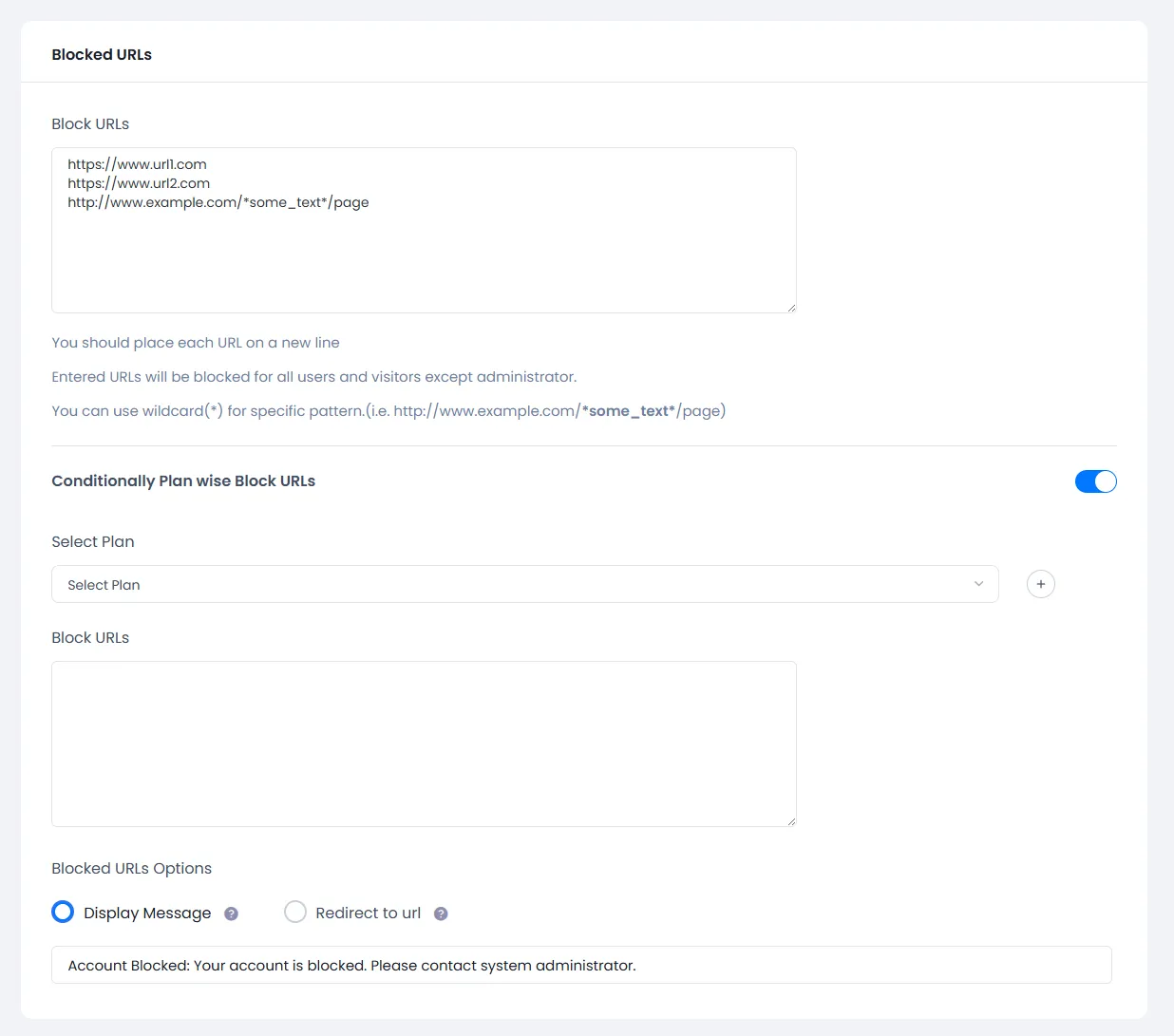Open the Select Plan dropdown
The width and height of the screenshot is (1174, 1036).
524,584
